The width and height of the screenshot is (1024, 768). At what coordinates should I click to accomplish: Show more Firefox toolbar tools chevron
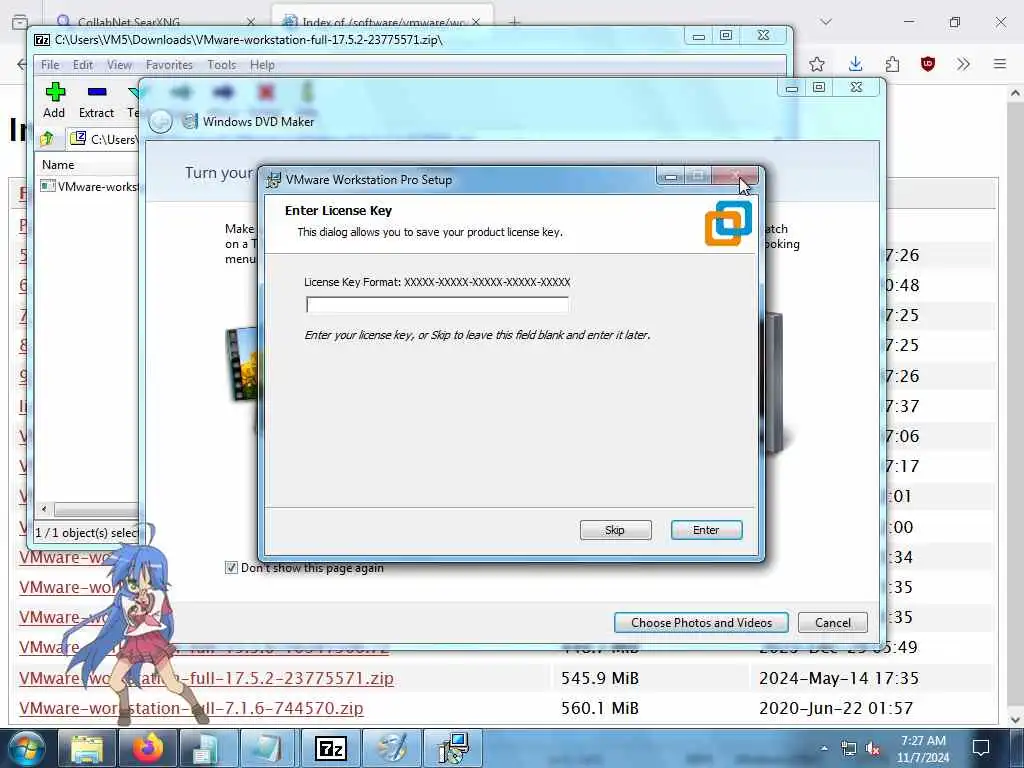(x=963, y=64)
